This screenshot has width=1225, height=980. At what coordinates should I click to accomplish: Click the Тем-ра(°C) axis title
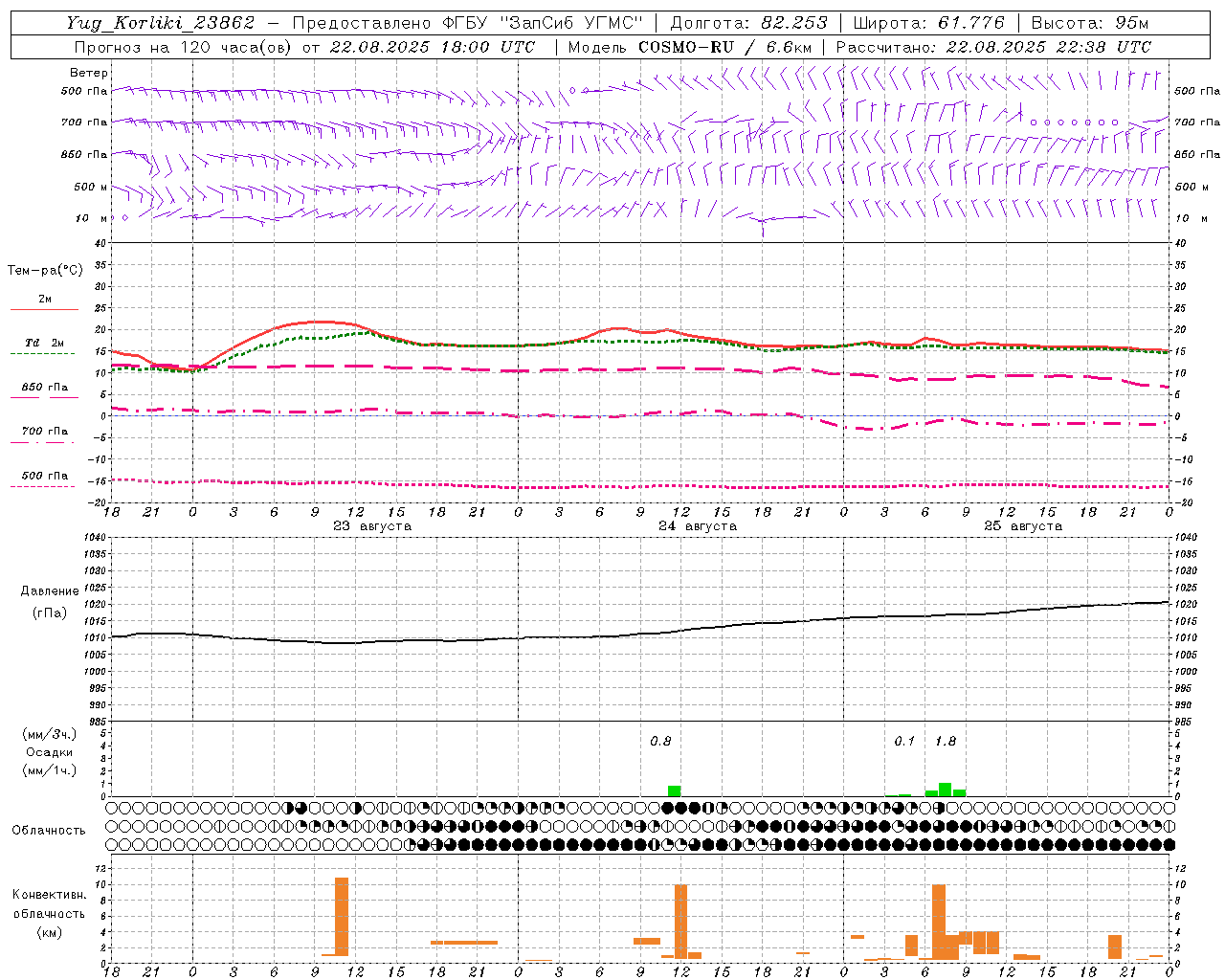coord(45,271)
